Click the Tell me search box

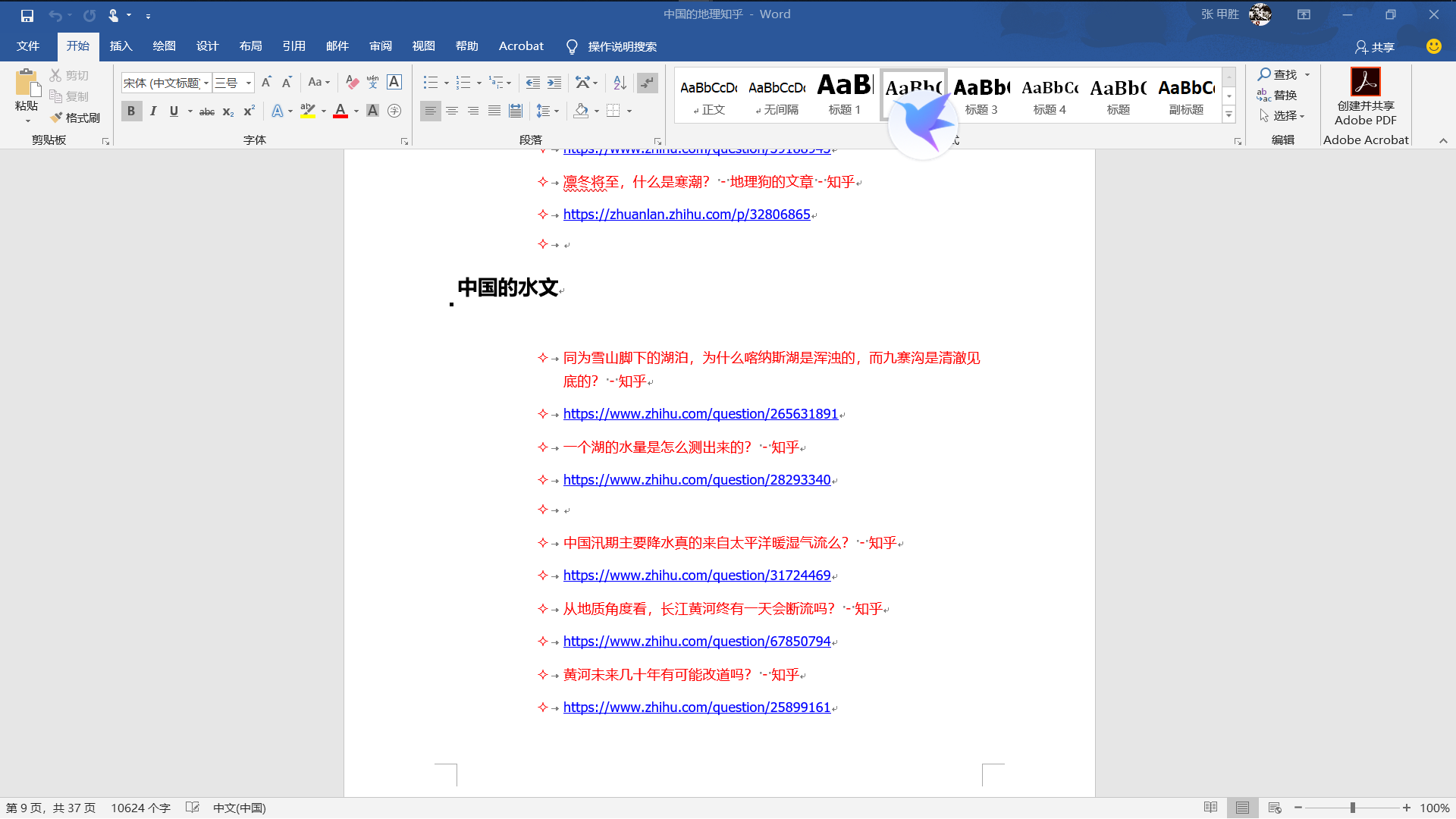pos(612,47)
